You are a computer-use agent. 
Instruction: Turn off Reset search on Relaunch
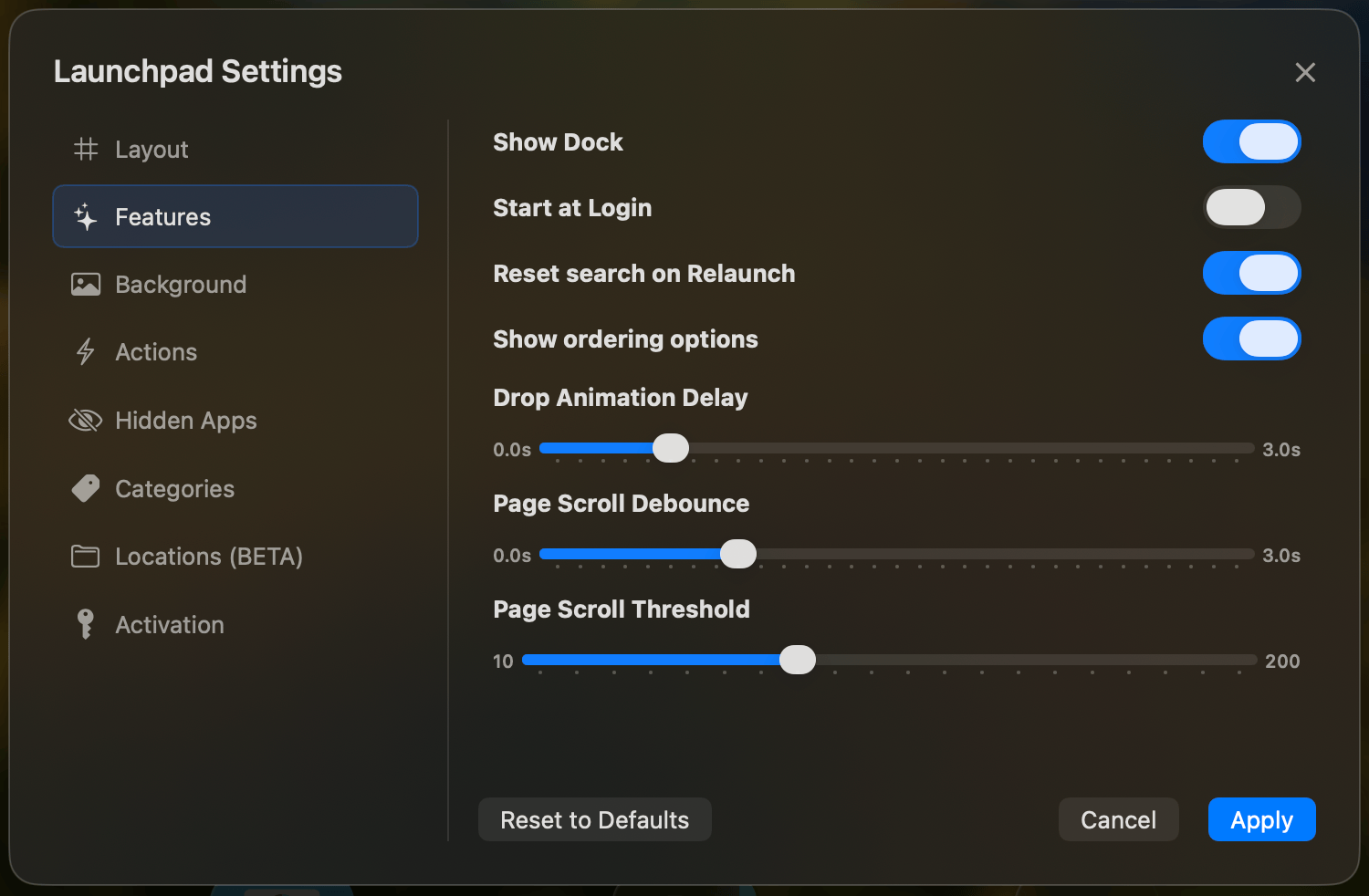pos(1252,273)
